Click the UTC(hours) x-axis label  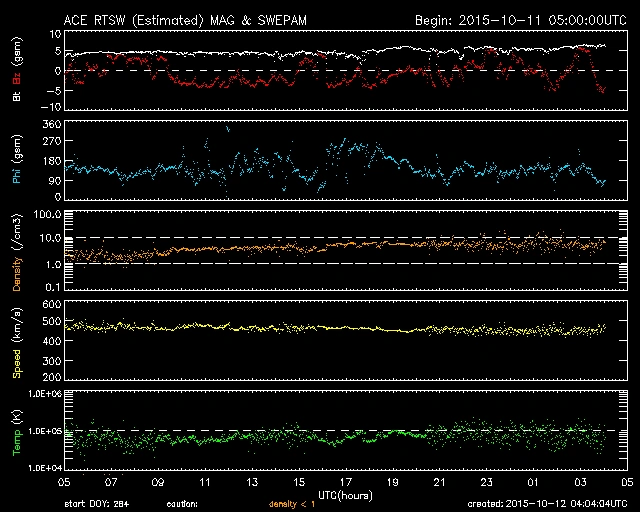(346, 495)
